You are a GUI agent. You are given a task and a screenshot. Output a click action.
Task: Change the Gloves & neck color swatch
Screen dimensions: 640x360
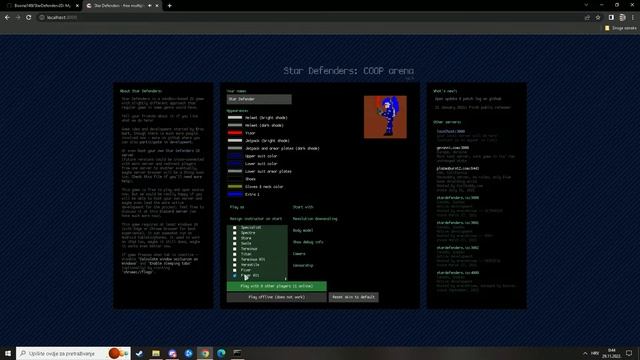[235, 187]
